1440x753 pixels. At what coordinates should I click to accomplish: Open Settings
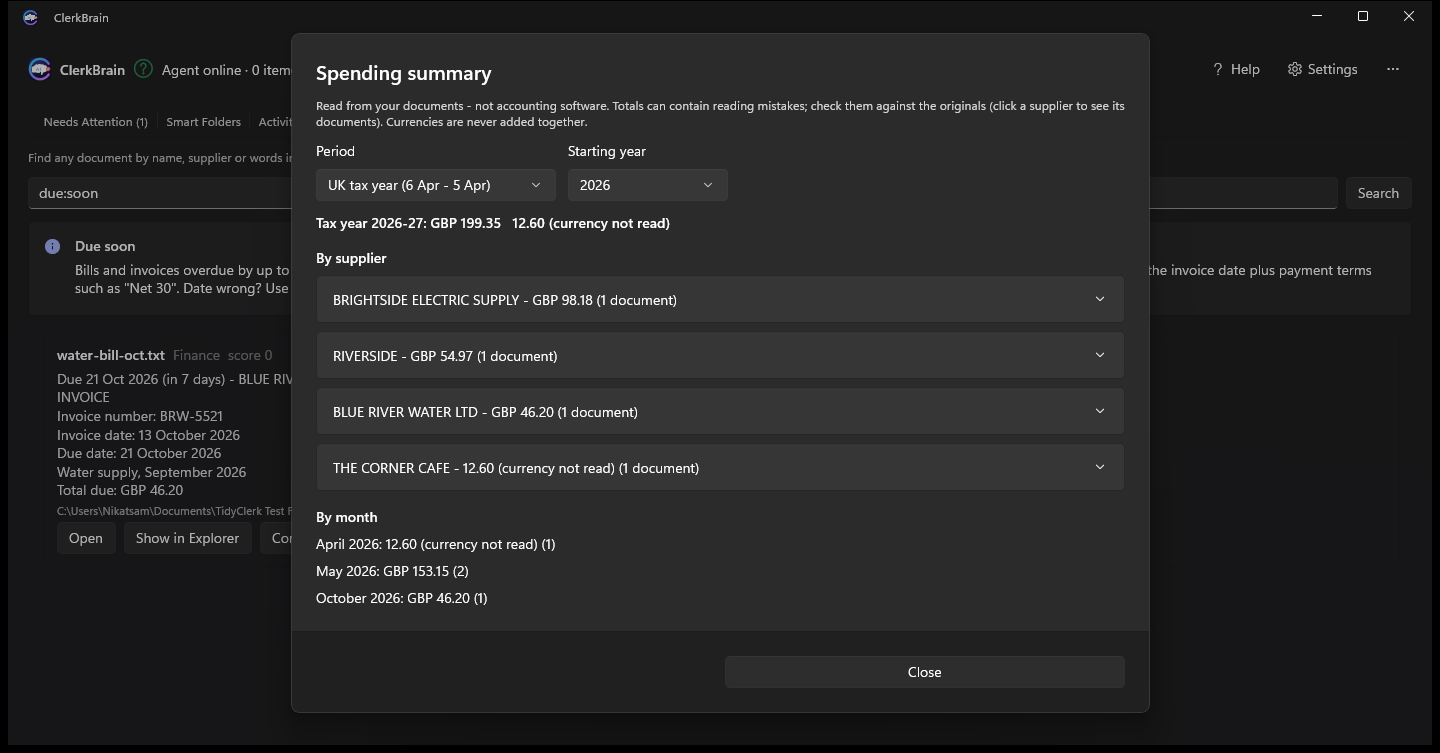pyautogui.click(x=1322, y=69)
